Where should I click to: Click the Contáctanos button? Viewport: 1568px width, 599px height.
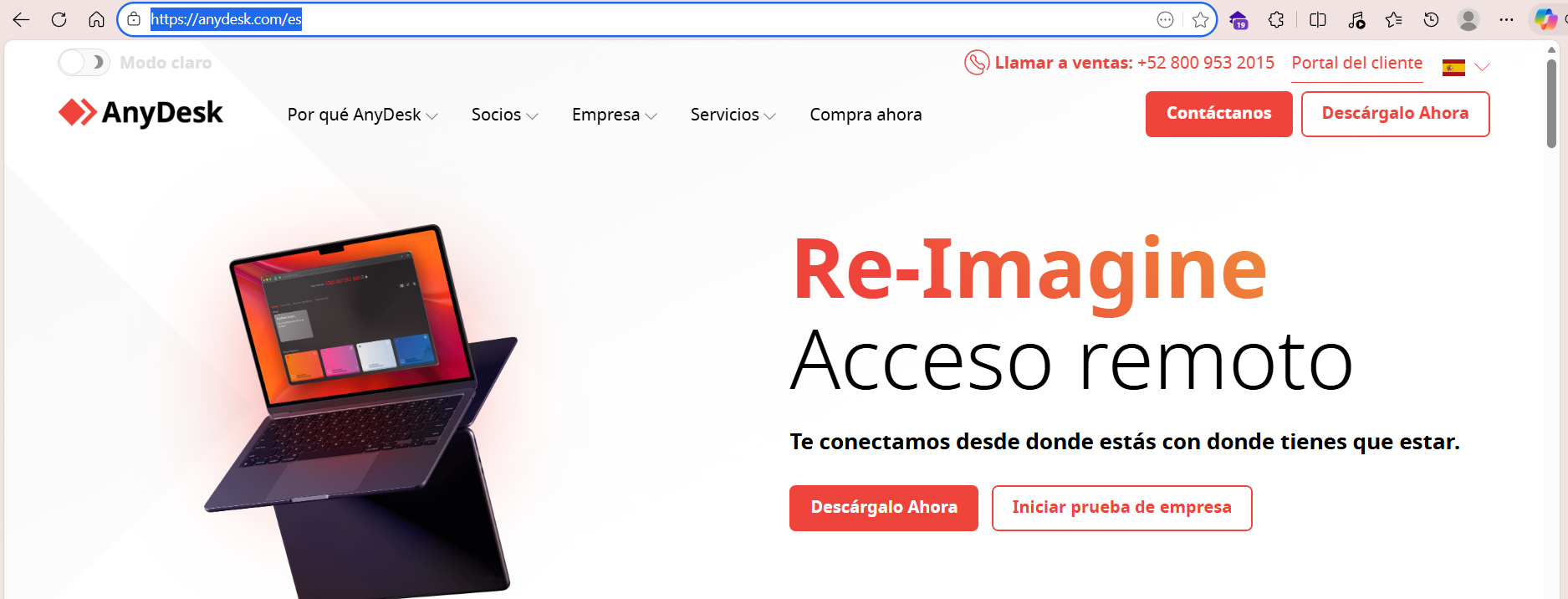pyautogui.click(x=1218, y=114)
